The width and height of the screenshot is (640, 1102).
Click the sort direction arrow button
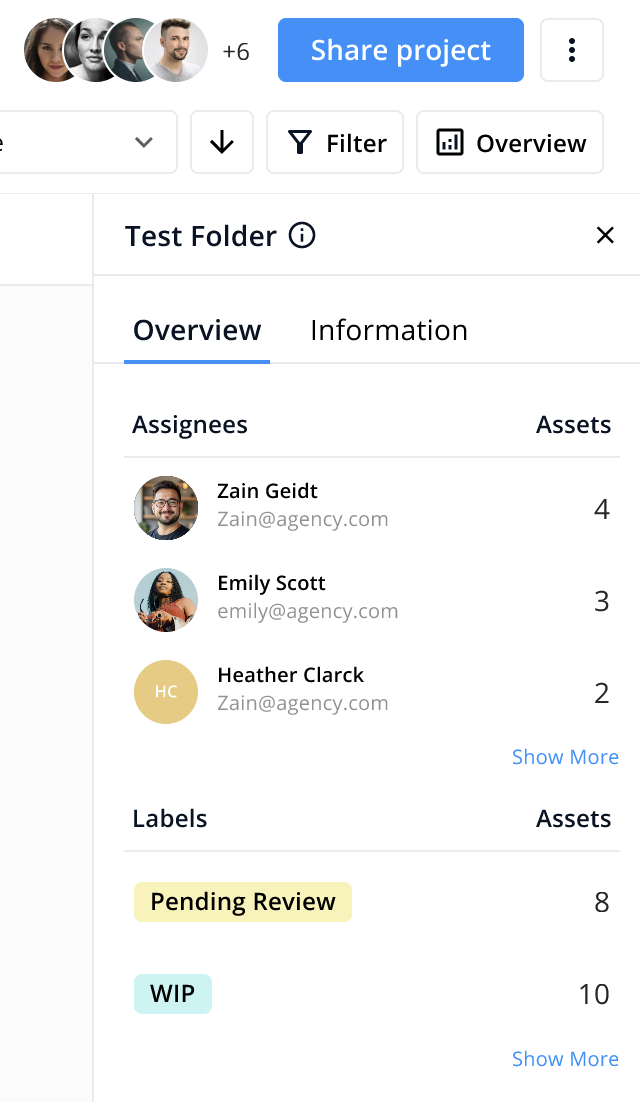(222, 143)
